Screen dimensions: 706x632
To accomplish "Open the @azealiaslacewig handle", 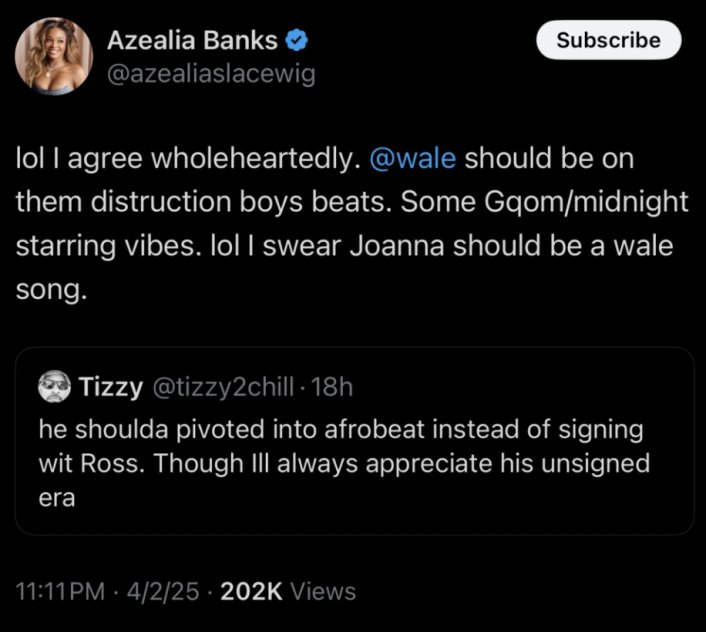I will pyautogui.click(x=210, y=73).
